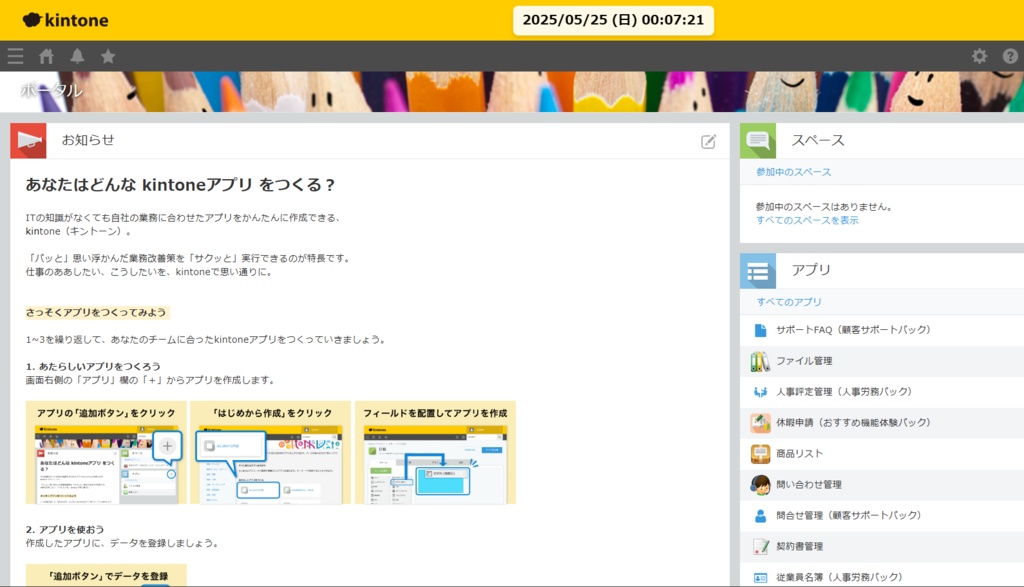
Task: Click heading あなたはどんな kintoneアプリ をつくる？
Action: pos(180,185)
